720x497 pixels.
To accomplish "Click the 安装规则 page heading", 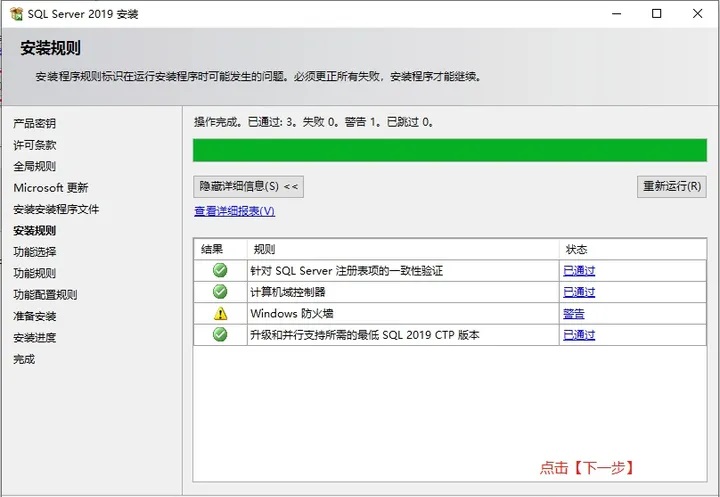I will tap(51, 48).
